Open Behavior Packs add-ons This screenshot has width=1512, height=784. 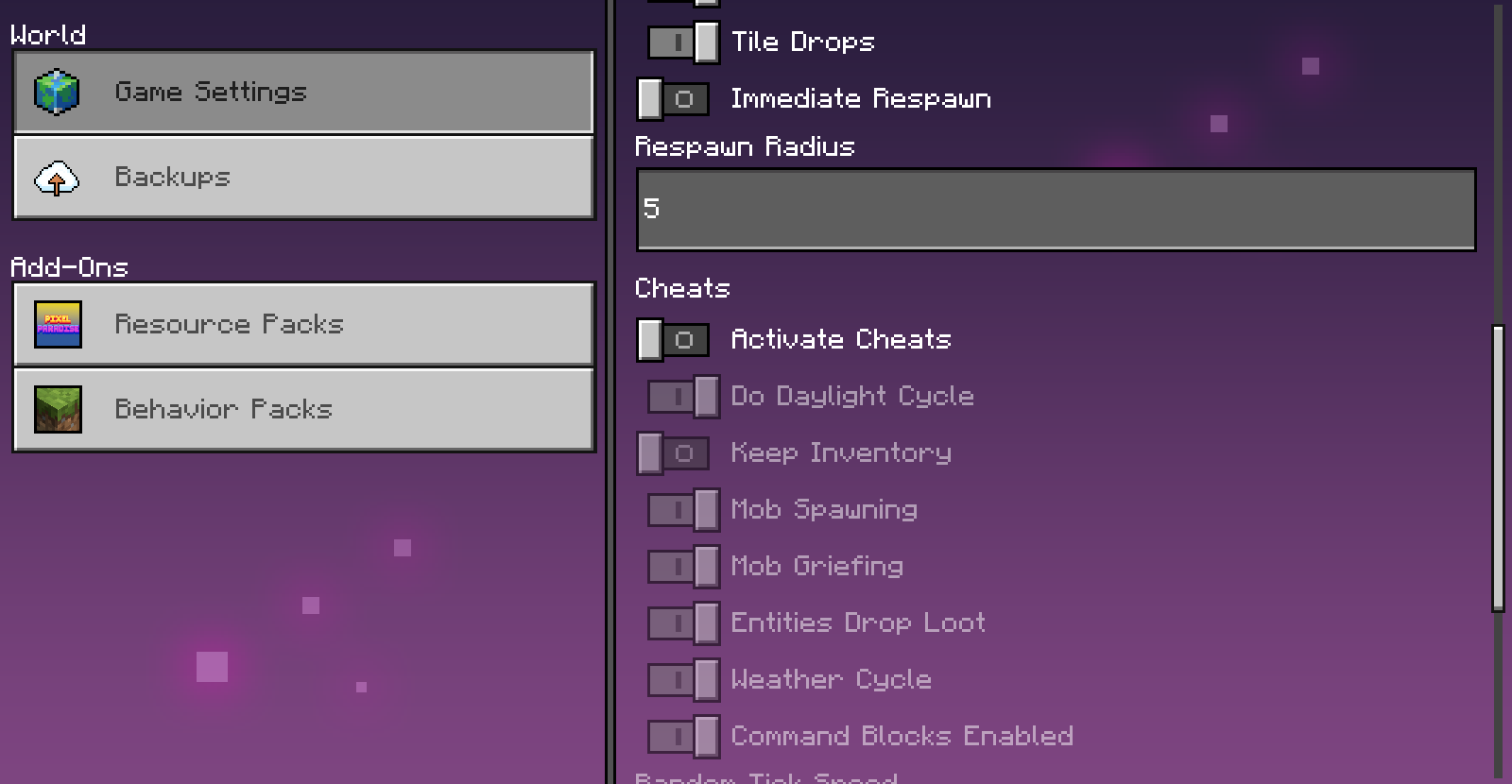pos(303,409)
